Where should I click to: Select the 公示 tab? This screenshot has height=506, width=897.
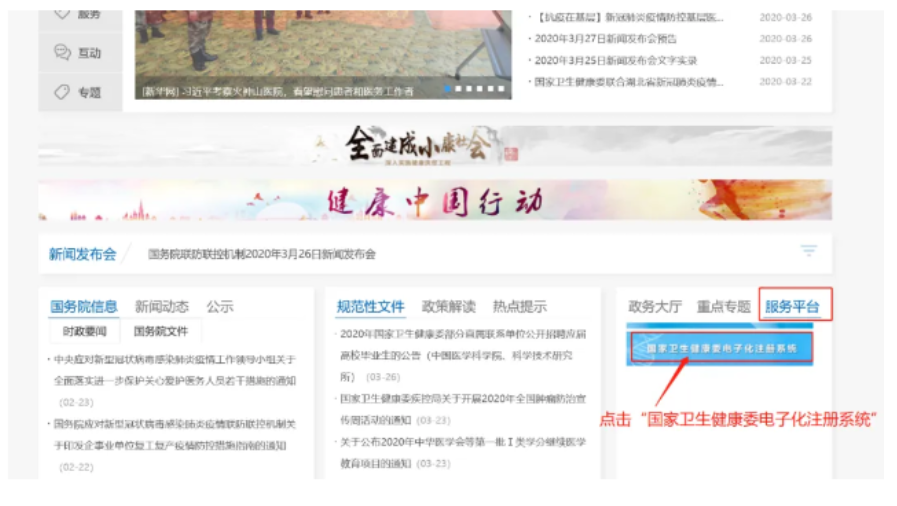(220, 307)
